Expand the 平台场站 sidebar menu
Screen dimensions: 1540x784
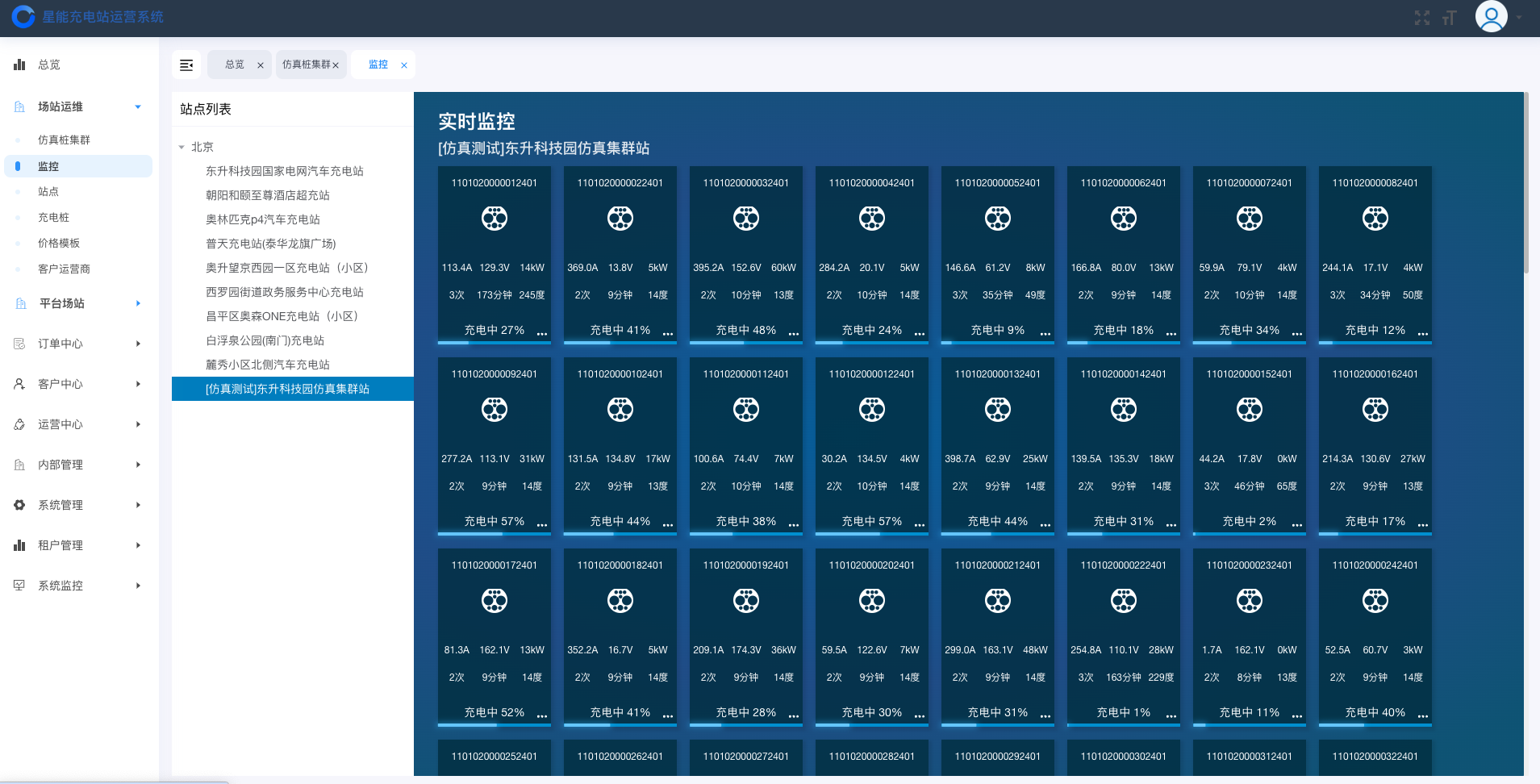[138, 303]
